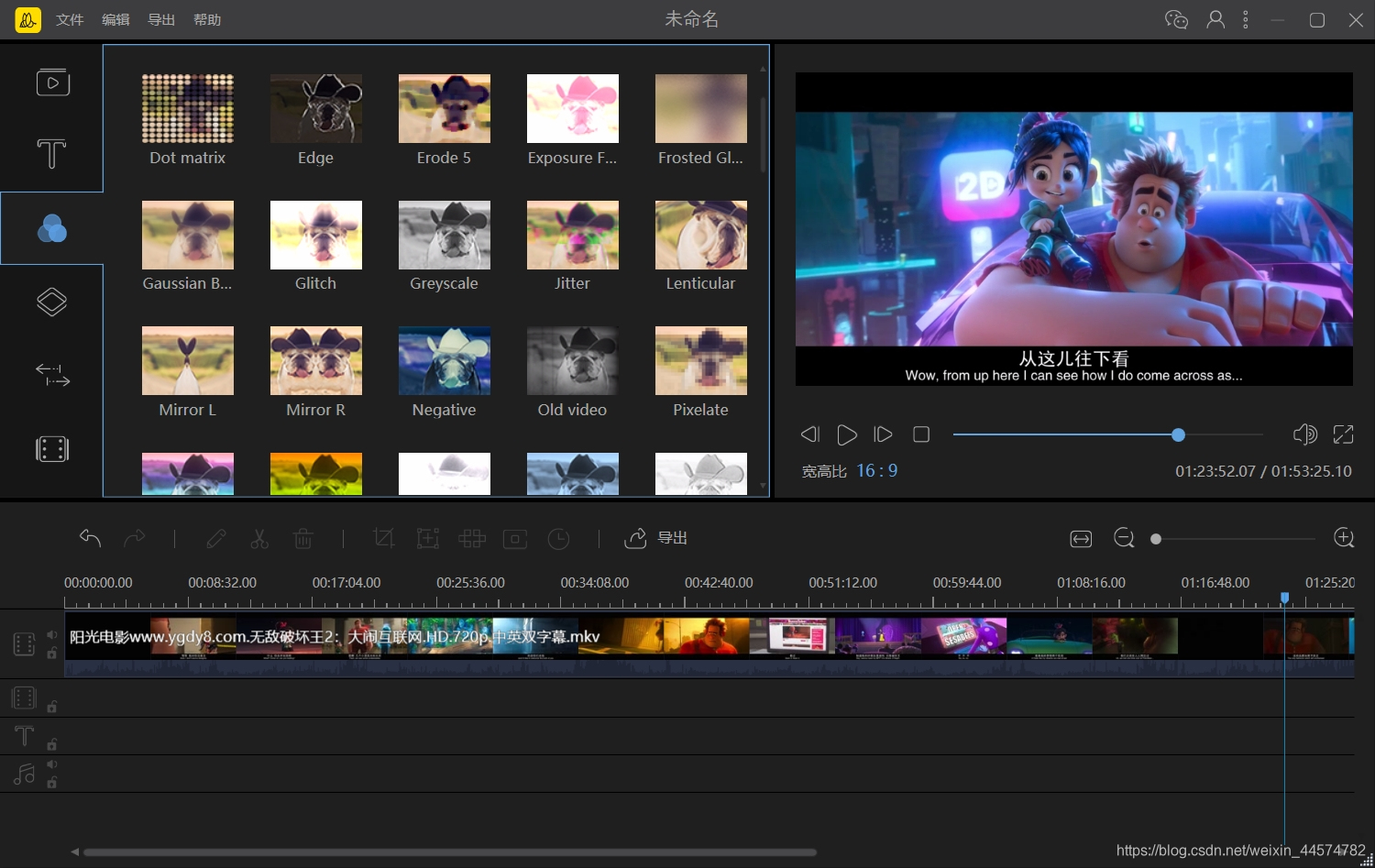
Task: Click the Crop tool icon
Action: click(x=384, y=538)
